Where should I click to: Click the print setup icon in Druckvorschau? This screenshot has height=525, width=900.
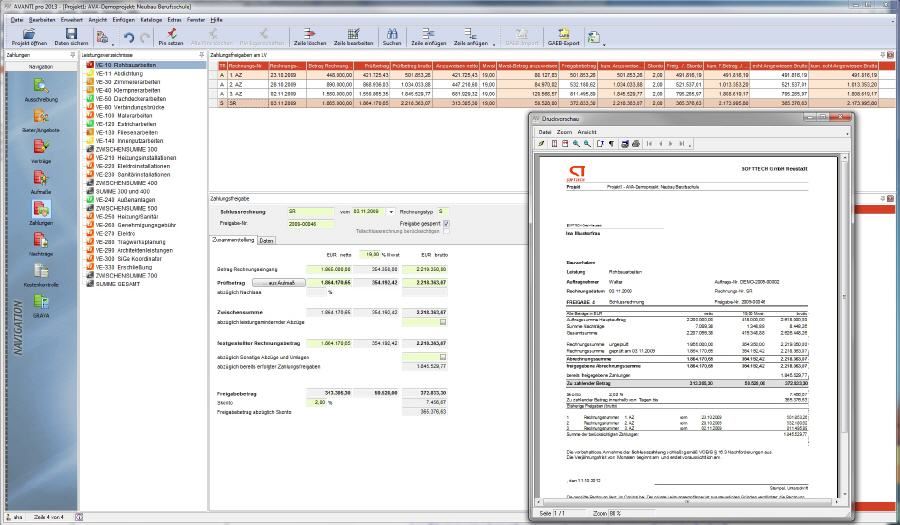[x=625, y=144]
